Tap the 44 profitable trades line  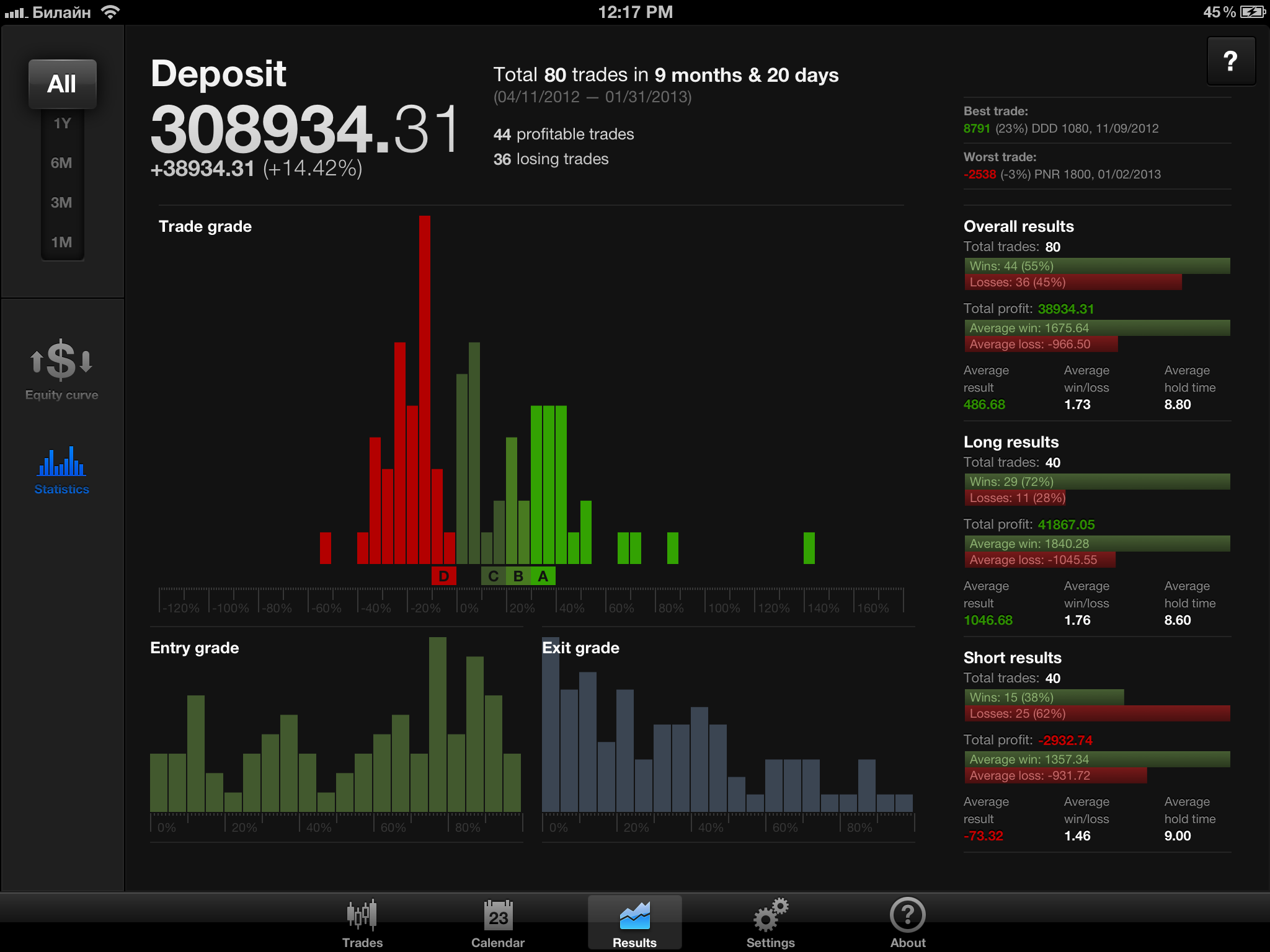pos(564,134)
